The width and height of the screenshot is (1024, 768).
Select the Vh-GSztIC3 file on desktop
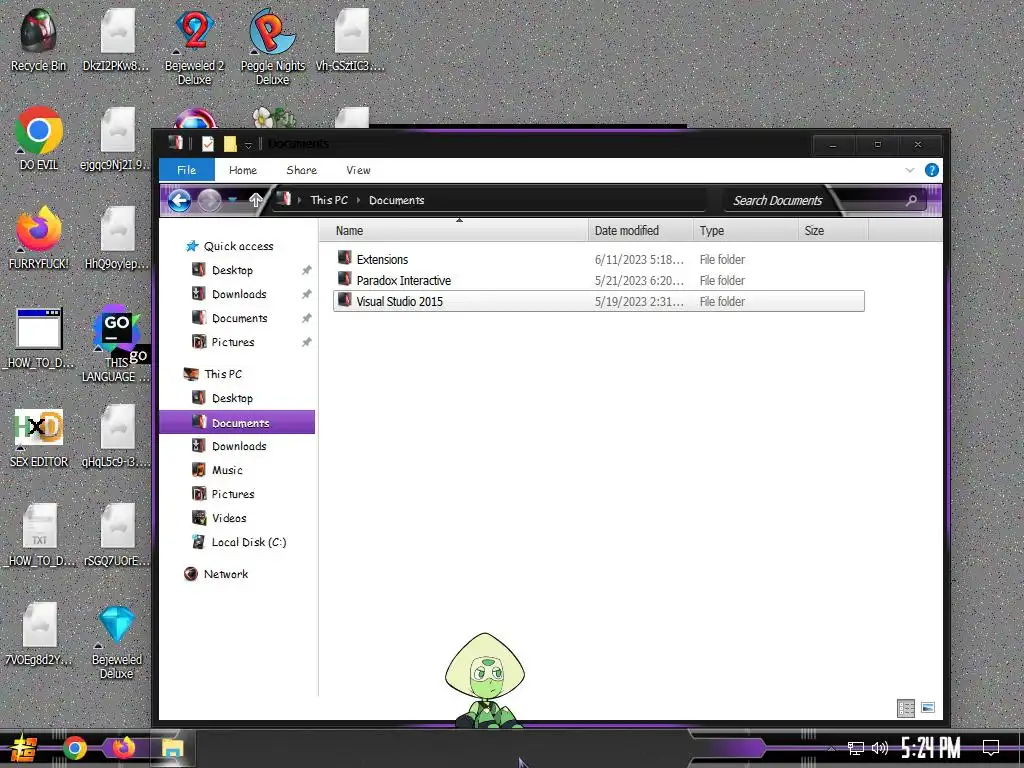click(x=351, y=39)
